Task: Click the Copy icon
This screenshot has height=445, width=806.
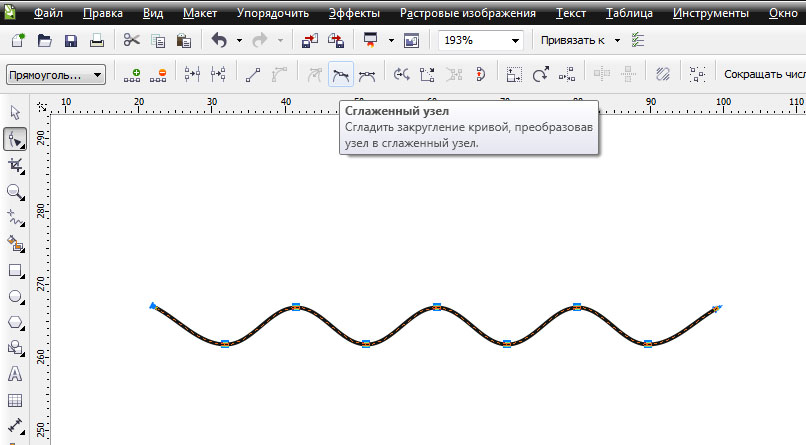Action: [158, 40]
